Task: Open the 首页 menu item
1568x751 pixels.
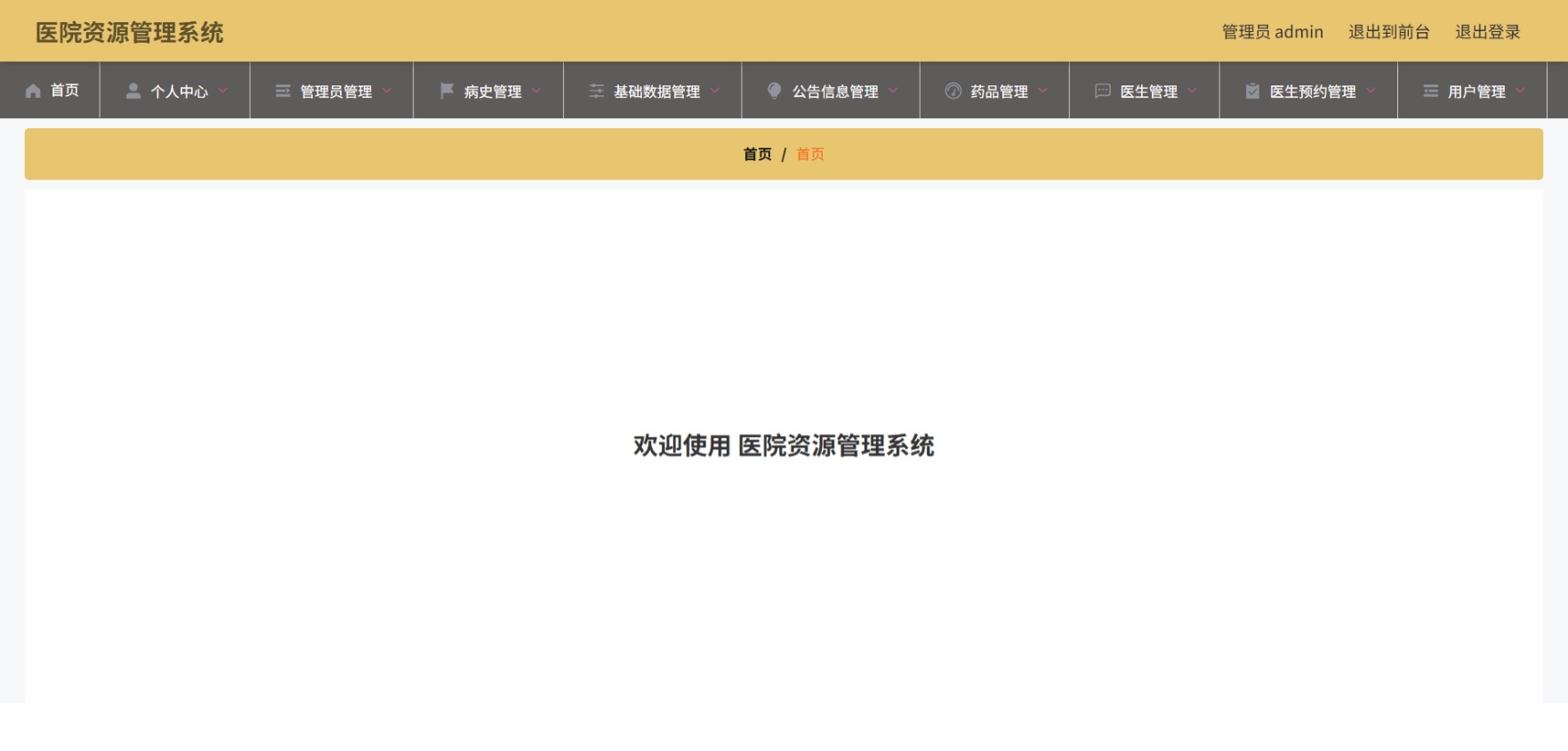Action: tap(50, 91)
